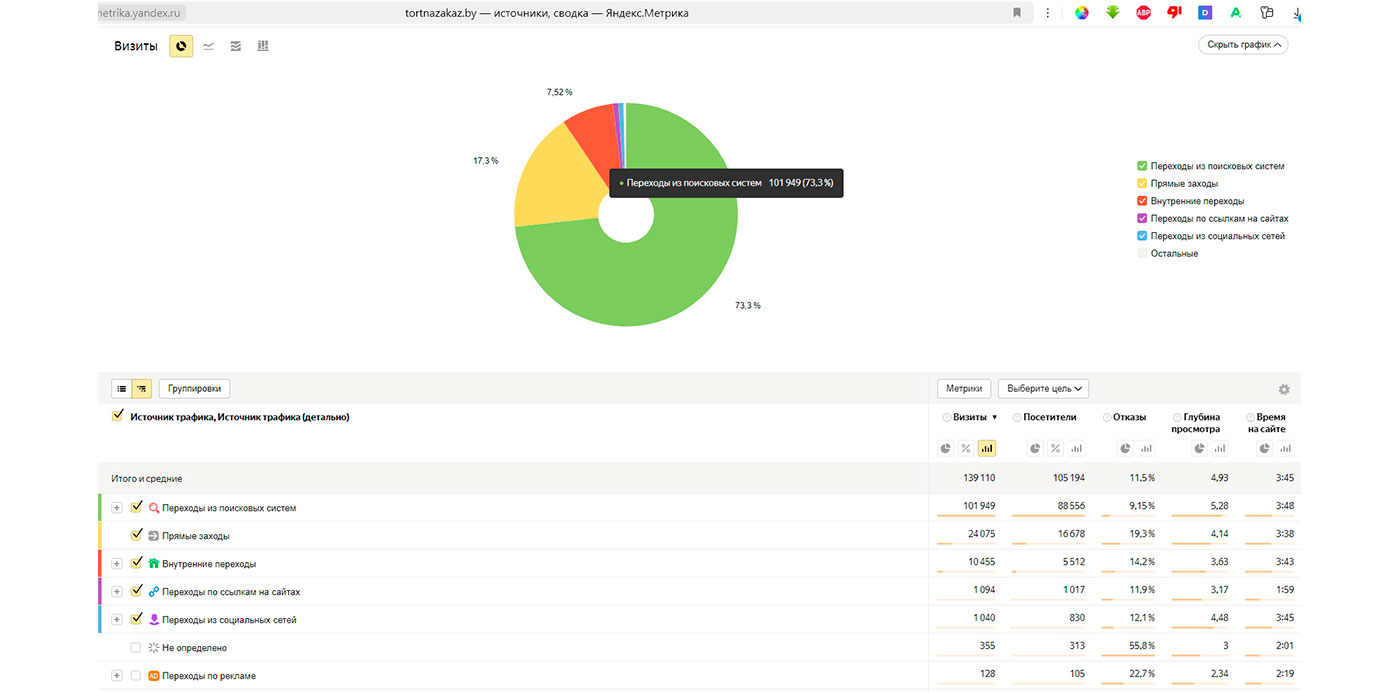The height and width of the screenshot is (693, 1400).
Task: Show Посетители column as bar chart
Action: (x=1076, y=448)
